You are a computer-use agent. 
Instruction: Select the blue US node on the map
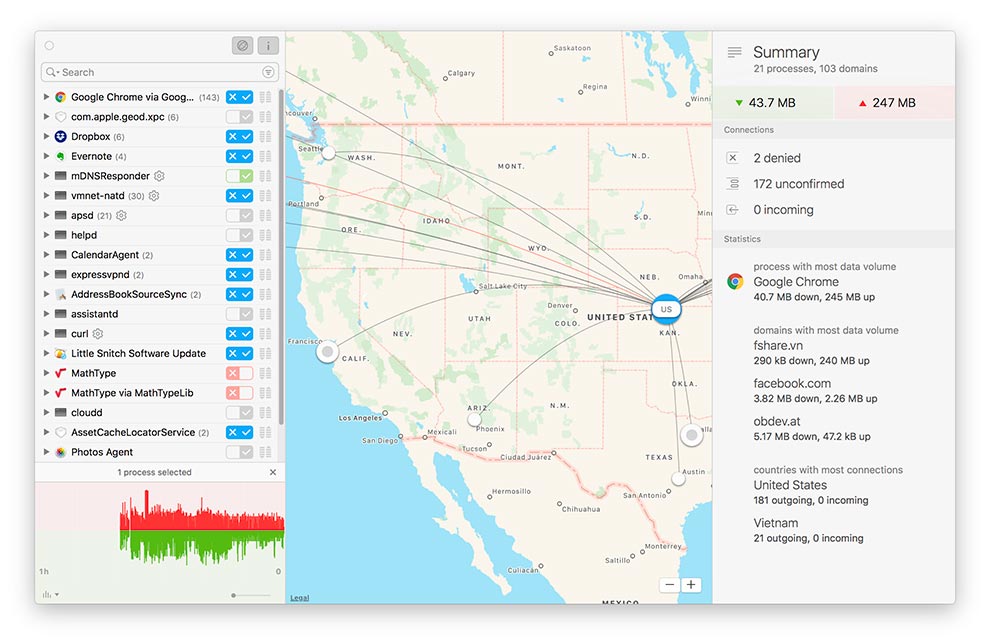pos(666,309)
